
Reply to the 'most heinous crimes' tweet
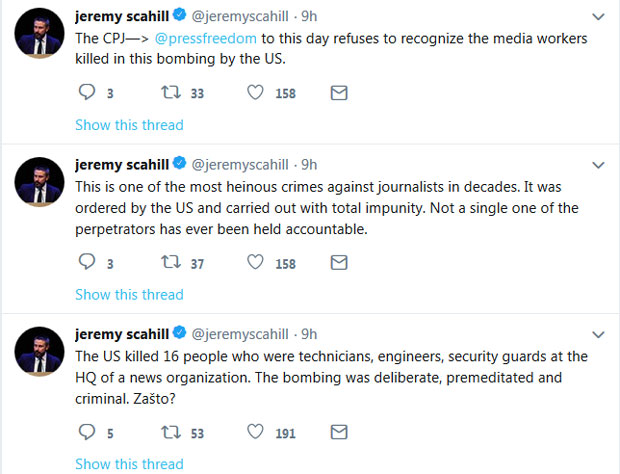point(86,263)
